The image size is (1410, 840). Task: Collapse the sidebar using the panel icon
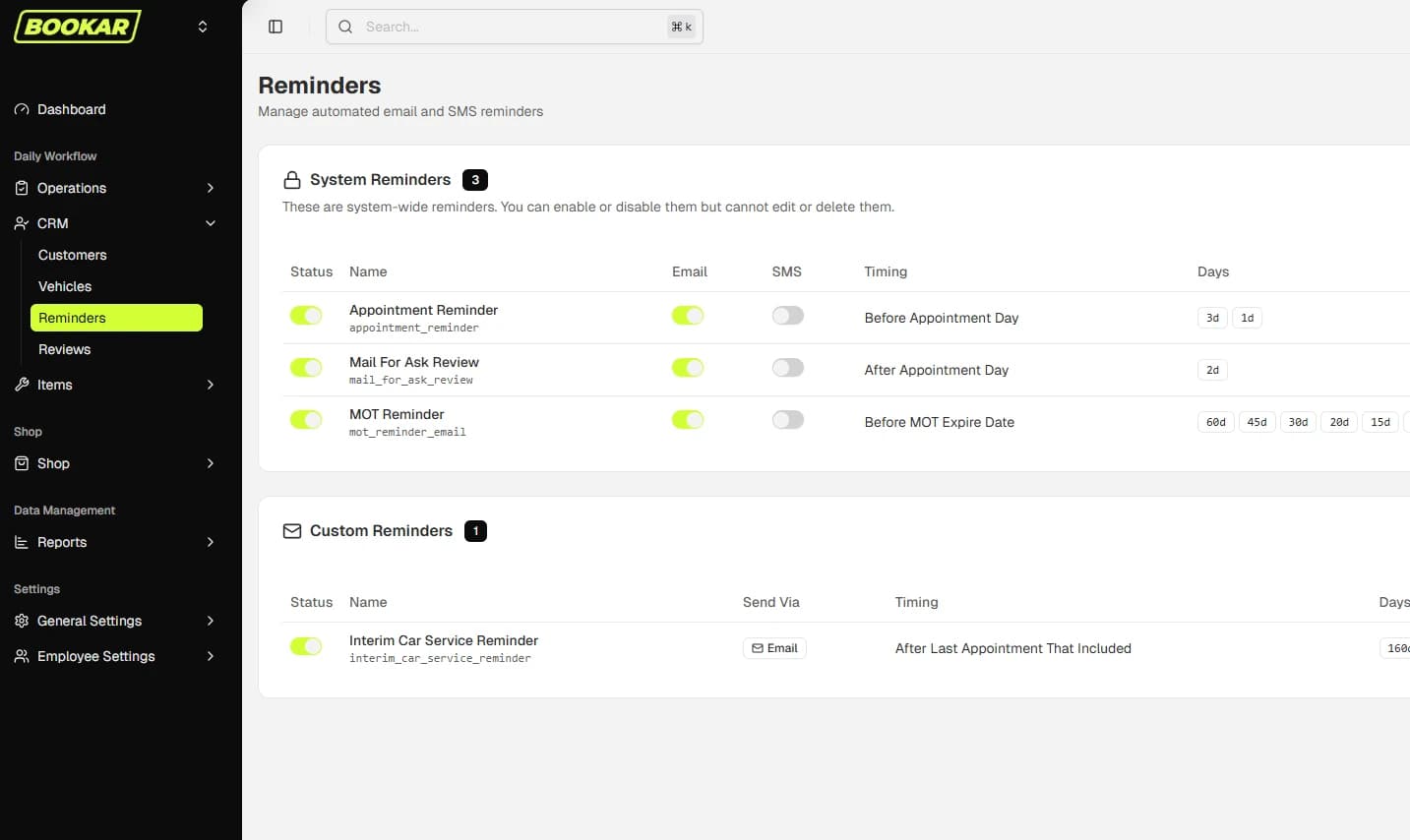[x=276, y=26]
